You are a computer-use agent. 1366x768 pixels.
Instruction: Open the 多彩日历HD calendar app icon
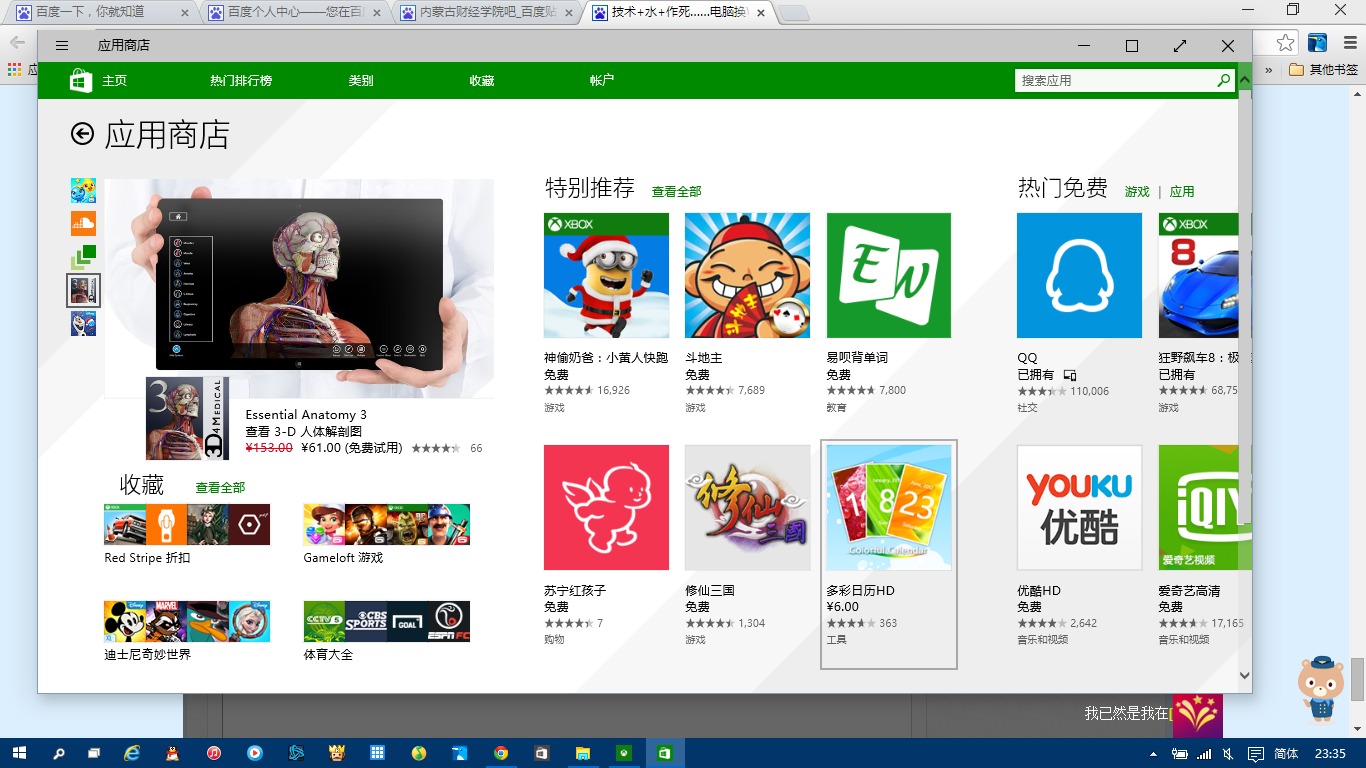coord(889,507)
